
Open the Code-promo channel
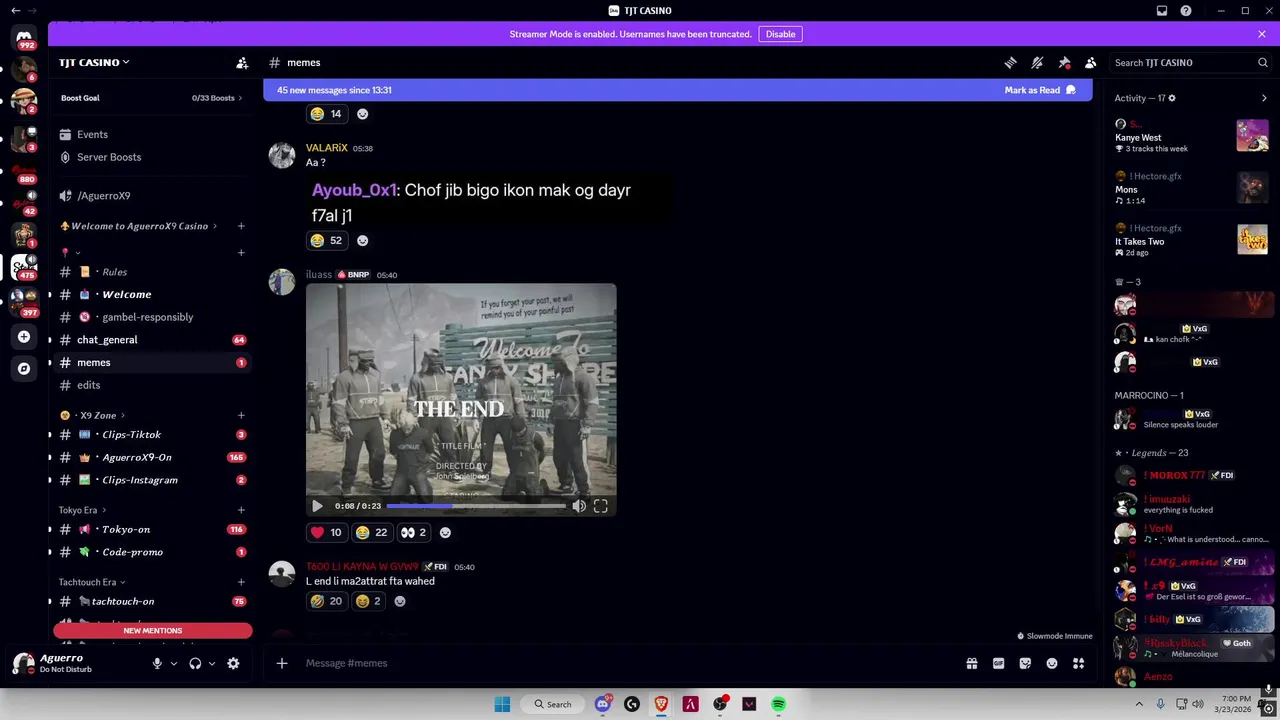[151, 552]
